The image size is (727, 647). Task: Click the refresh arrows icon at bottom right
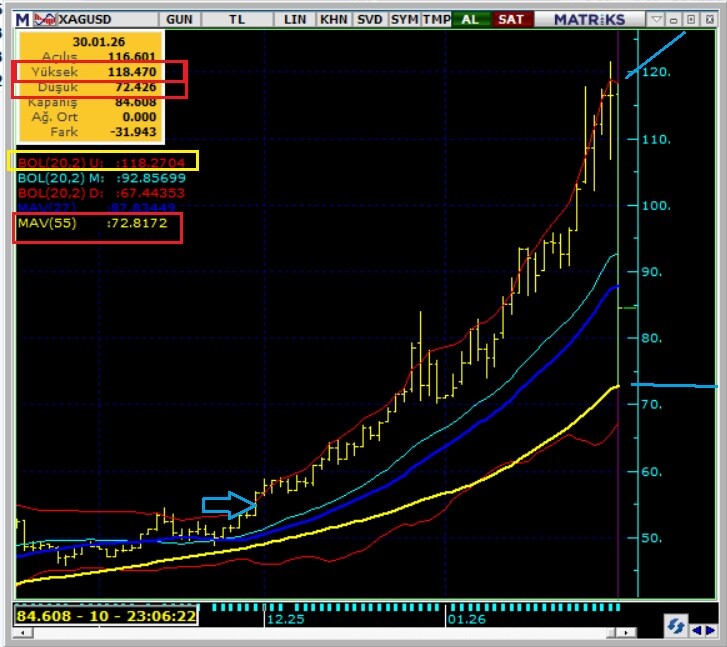point(675,626)
